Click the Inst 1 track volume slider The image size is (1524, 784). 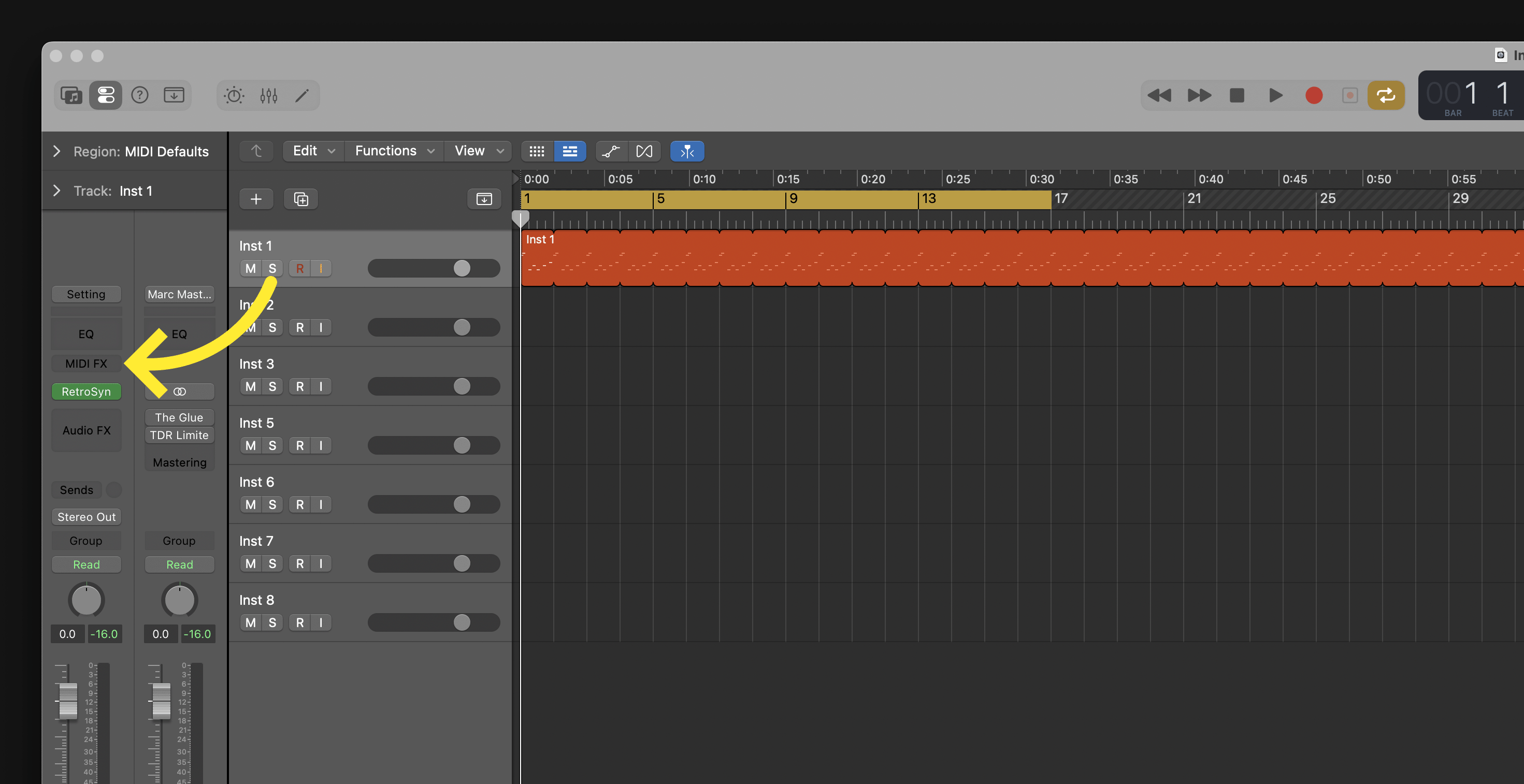click(434, 268)
